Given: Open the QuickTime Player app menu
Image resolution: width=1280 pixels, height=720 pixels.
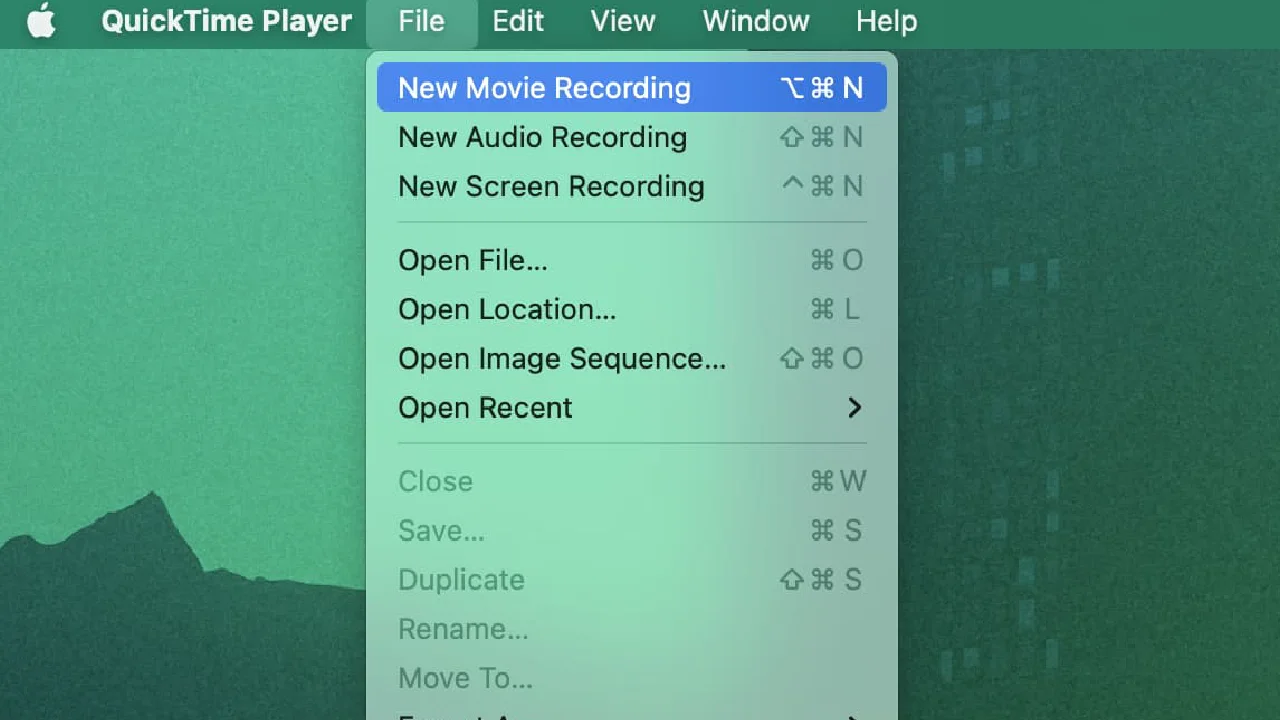Looking at the screenshot, I should [227, 21].
